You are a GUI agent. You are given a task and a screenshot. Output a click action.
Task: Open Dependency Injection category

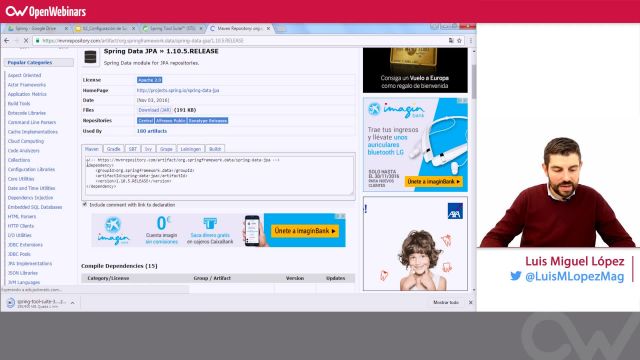click(x=31, y=198)
